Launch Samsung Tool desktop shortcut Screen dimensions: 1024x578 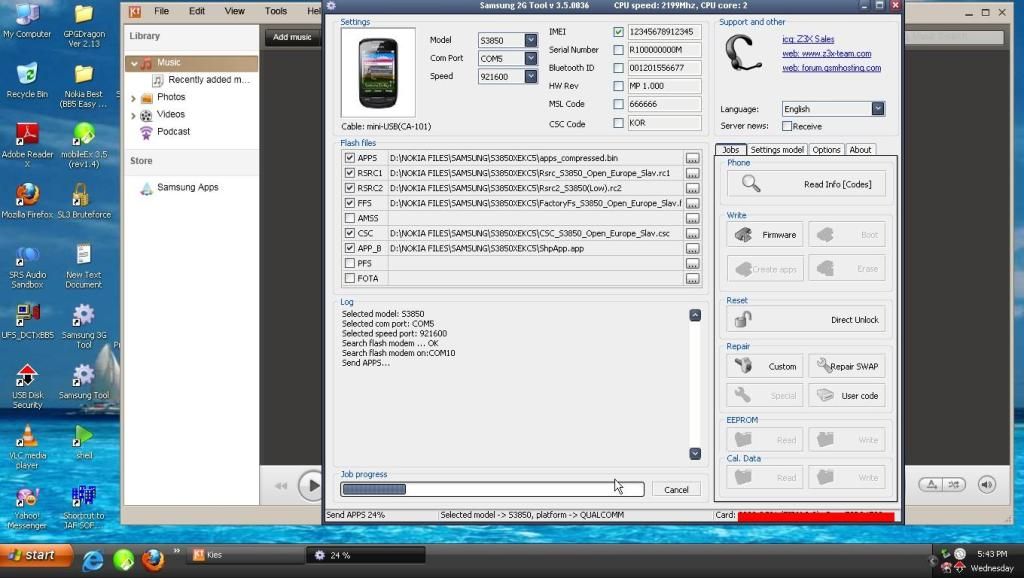click(84, 381)
